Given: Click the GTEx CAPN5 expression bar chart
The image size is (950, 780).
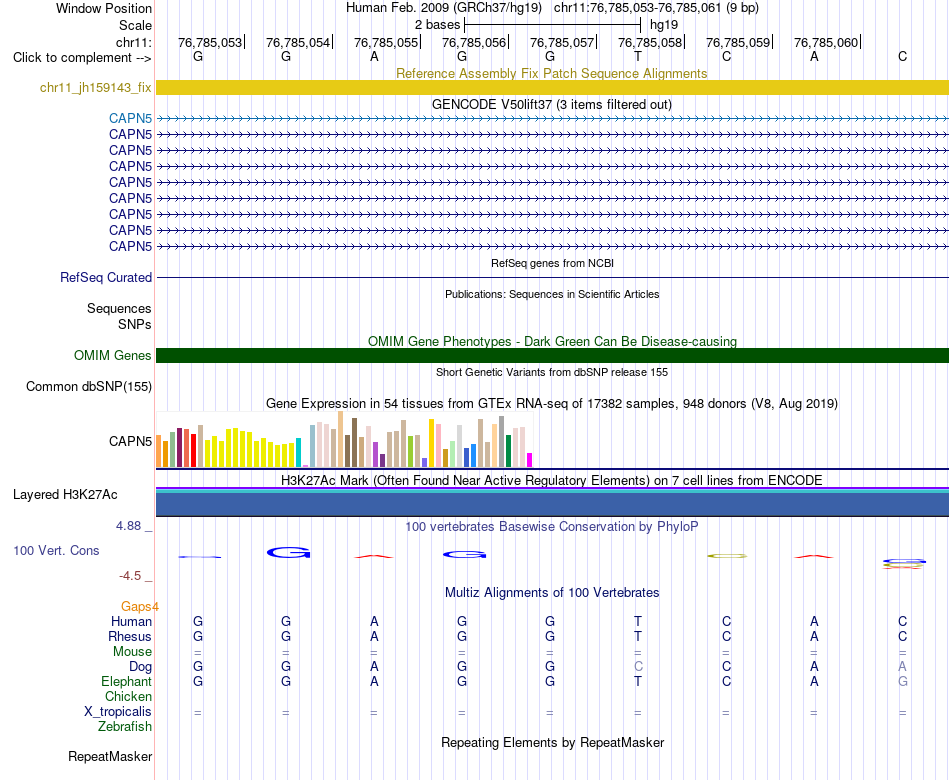Looking at the screenshot, I should (344, 439).
